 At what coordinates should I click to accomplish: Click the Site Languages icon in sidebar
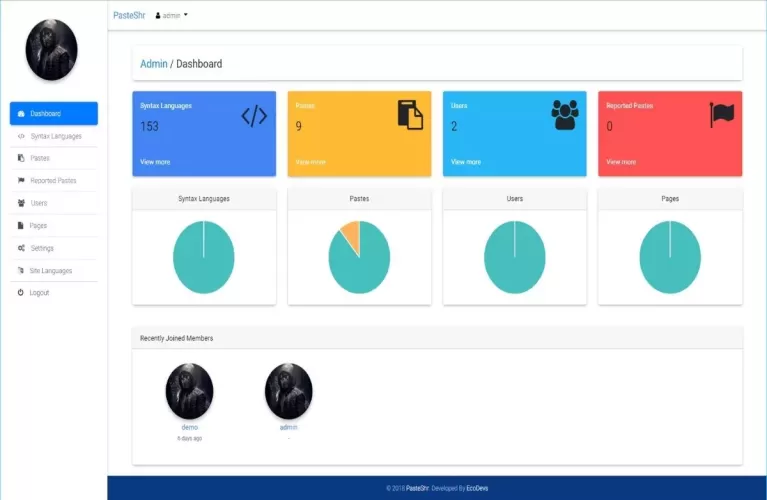[22, 271]
